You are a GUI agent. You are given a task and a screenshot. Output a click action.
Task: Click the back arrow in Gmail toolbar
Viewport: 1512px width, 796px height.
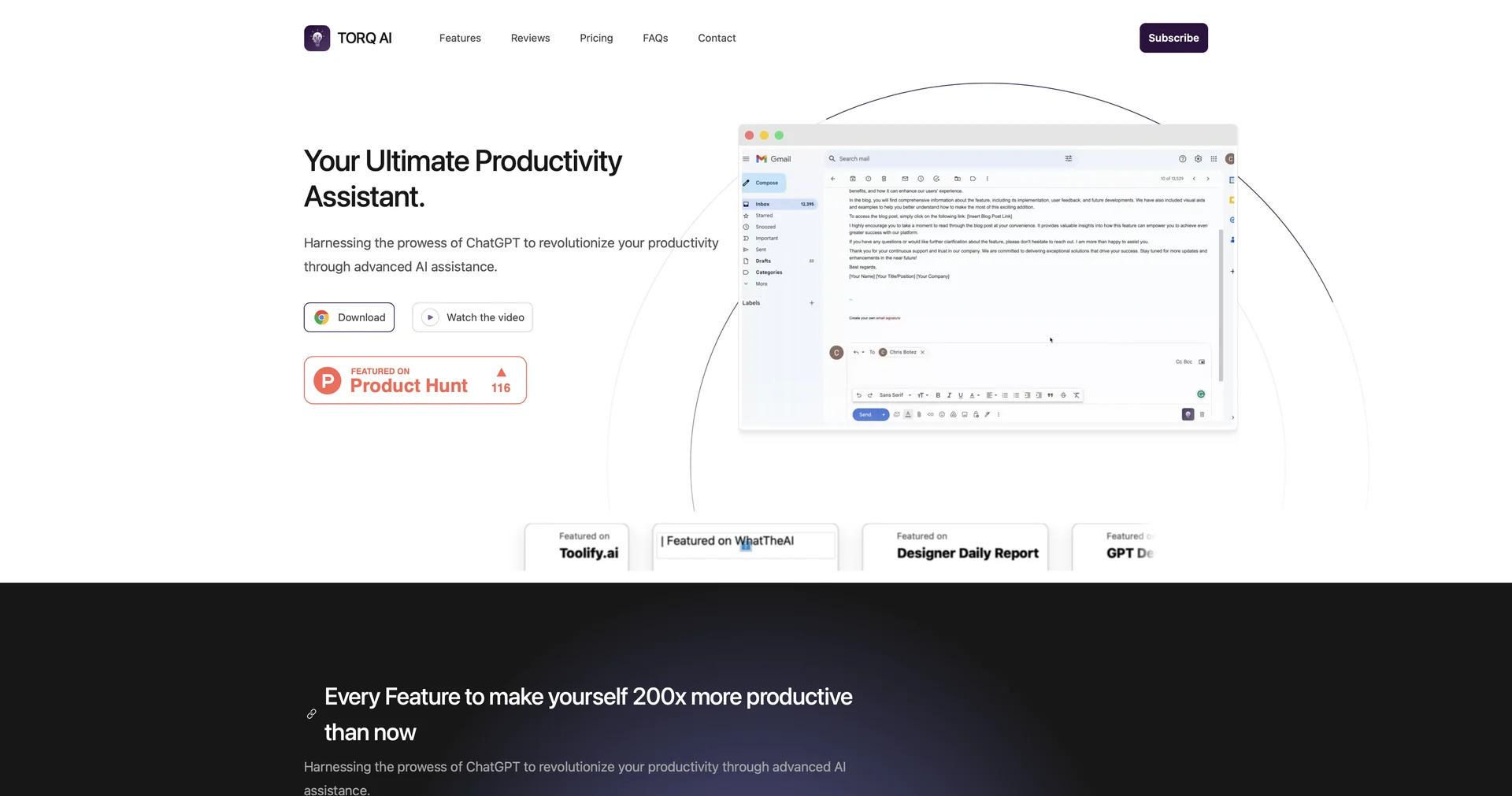[833, 179]
